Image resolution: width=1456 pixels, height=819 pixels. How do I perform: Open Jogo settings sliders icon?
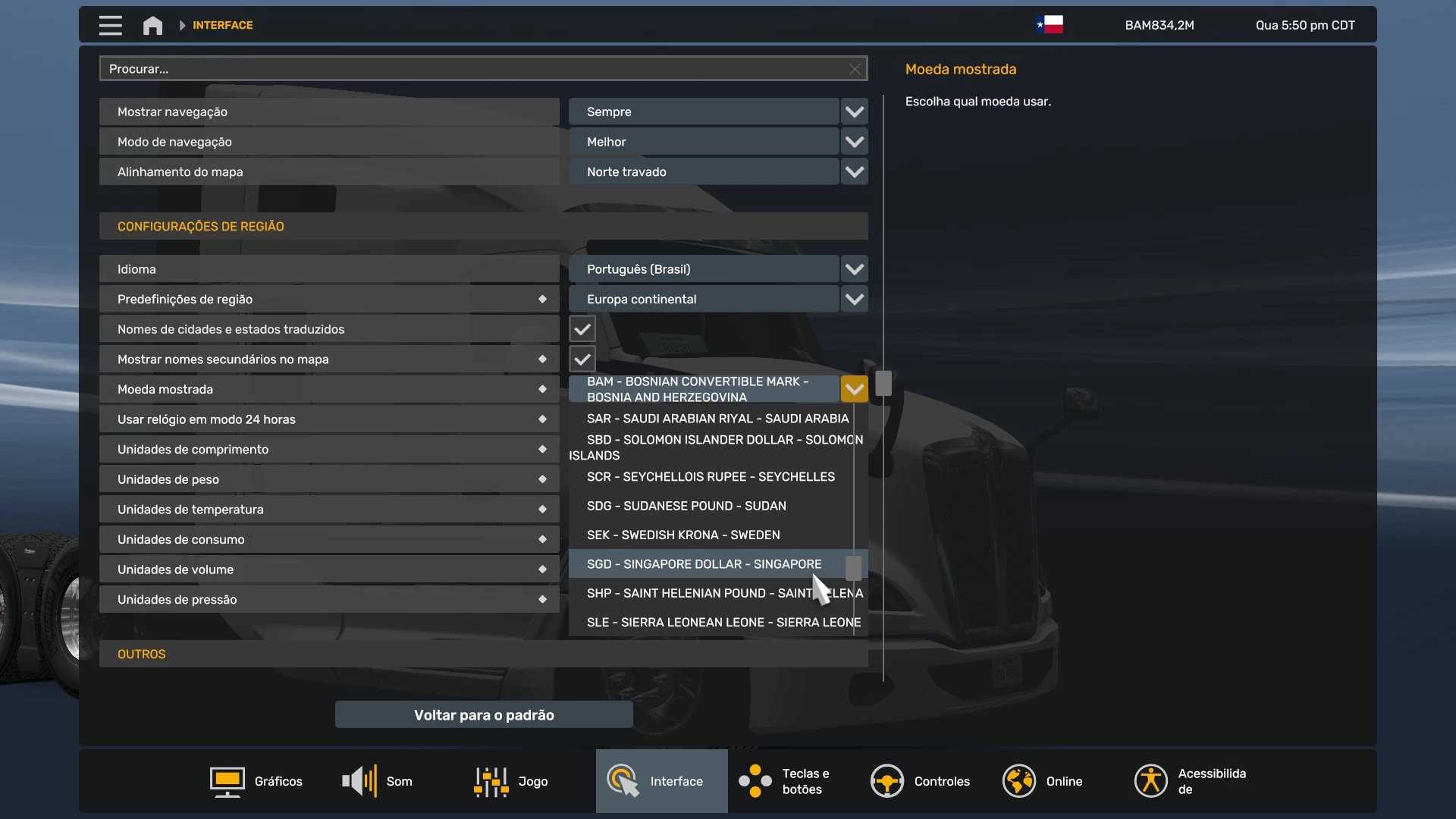(491, 781)
